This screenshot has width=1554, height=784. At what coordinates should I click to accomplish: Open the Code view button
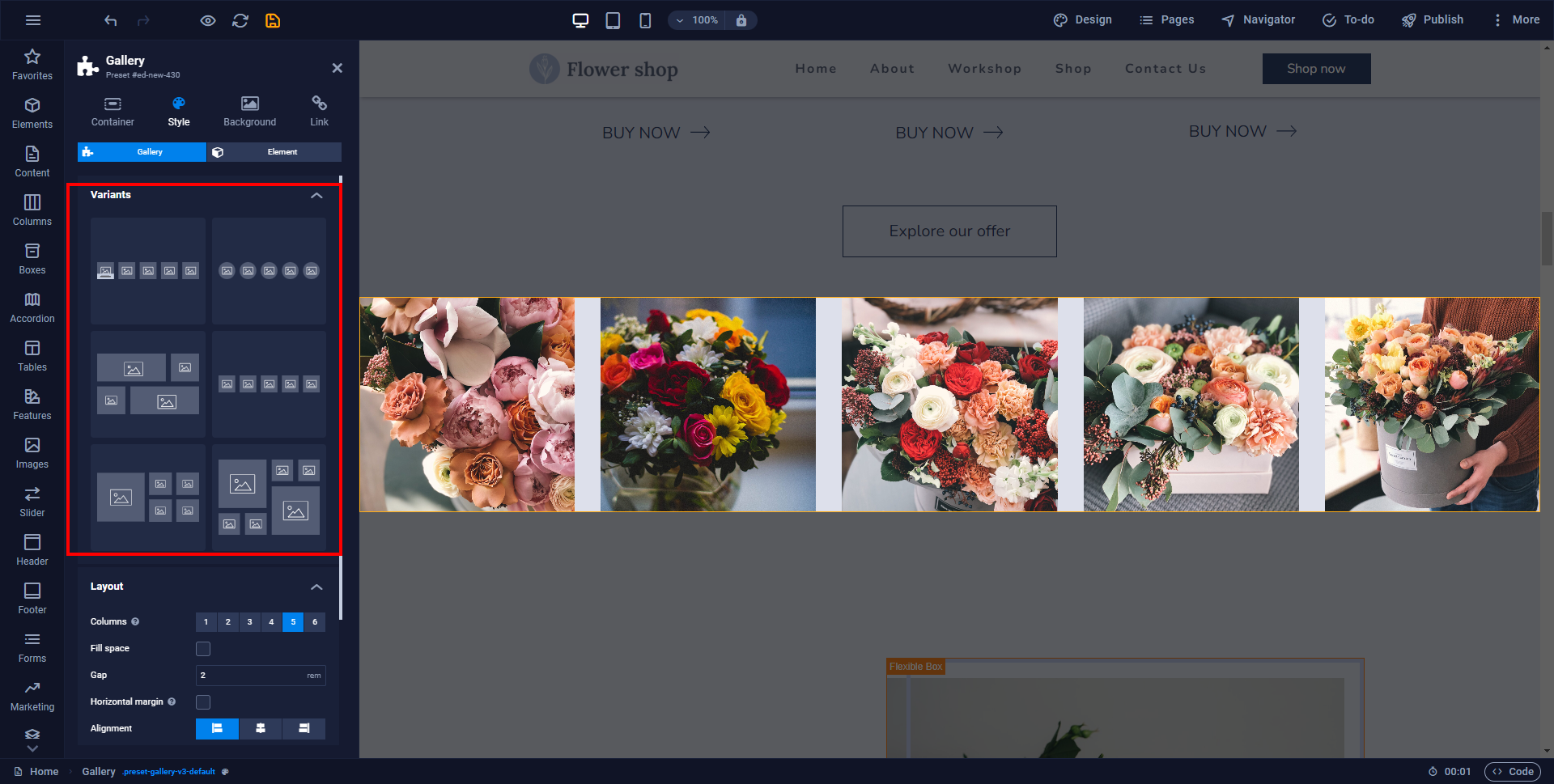pyautogui.click(x=1513, y=772)
